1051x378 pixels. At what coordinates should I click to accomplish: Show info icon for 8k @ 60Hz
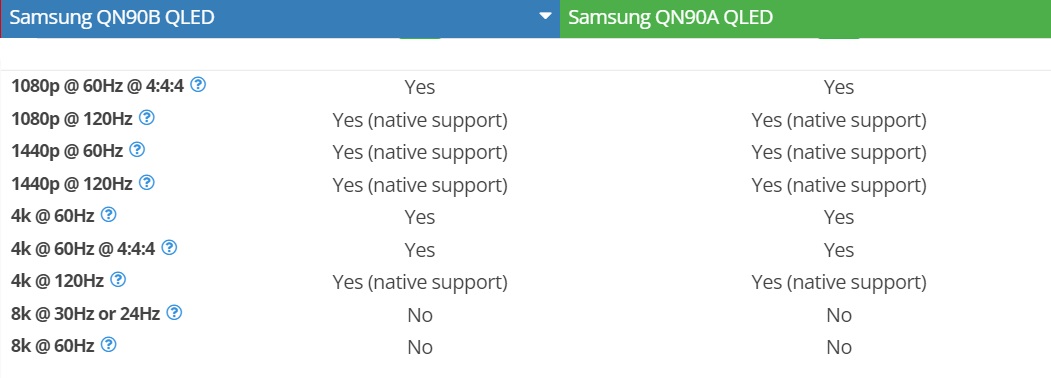109,345
